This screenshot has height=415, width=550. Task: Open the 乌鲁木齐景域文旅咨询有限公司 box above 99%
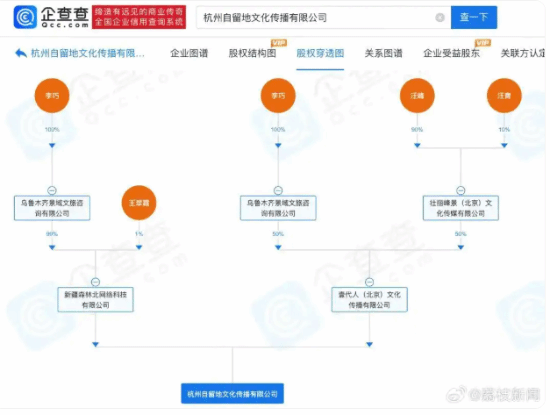point(52,208)
